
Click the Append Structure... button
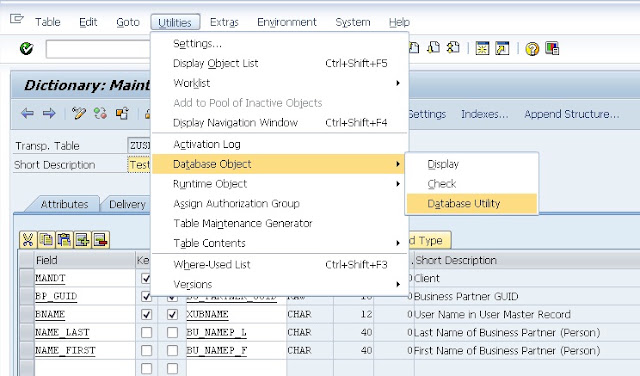point(571,114)
